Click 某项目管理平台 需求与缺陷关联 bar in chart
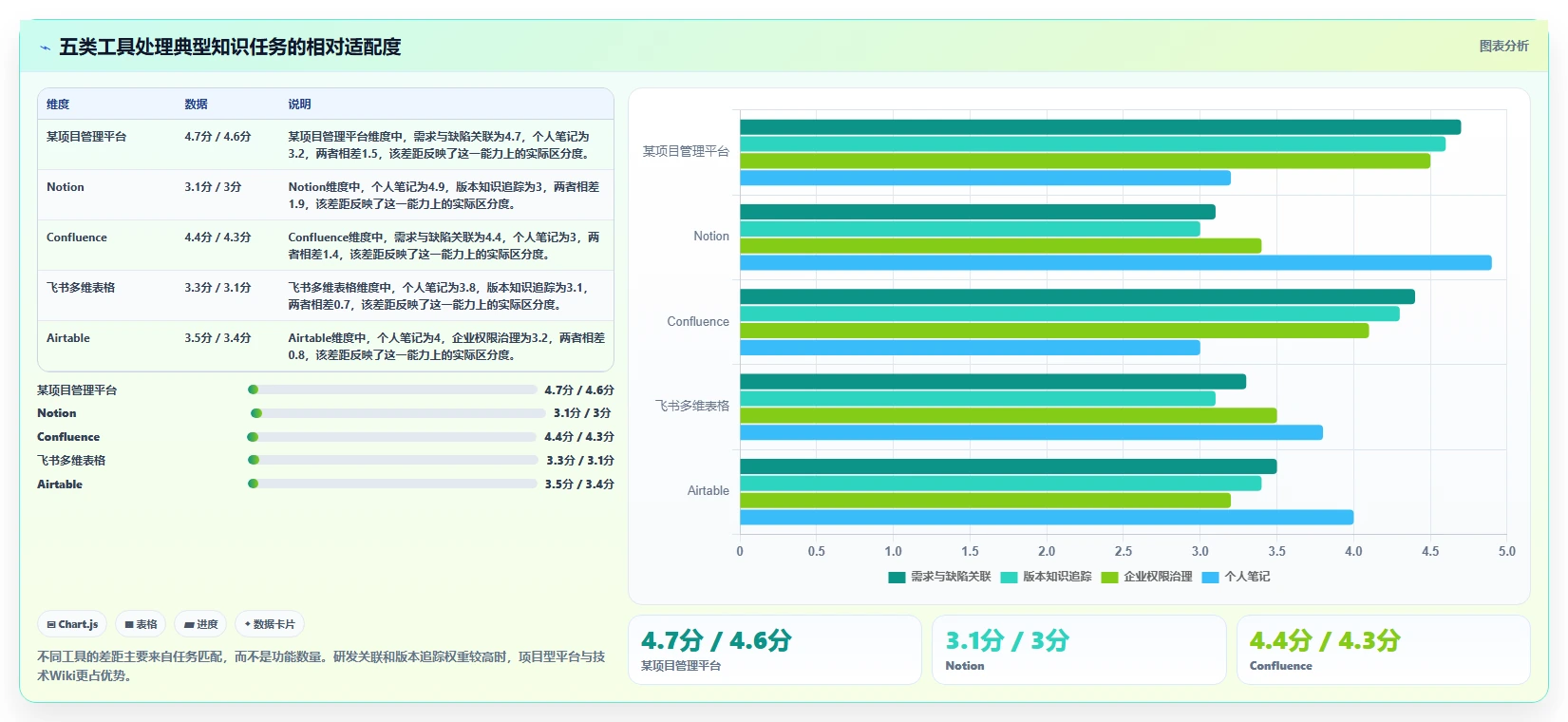 1100,127
